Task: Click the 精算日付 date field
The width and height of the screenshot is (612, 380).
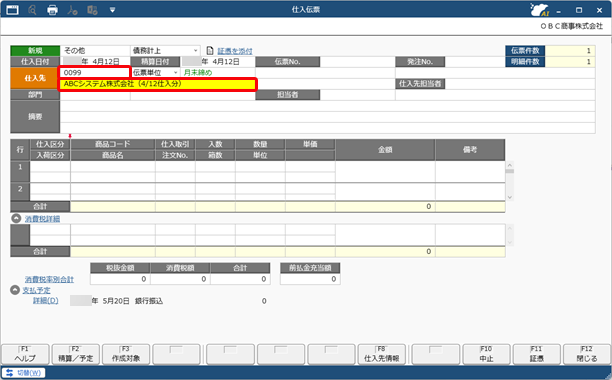Action: (x=218, y=62)
